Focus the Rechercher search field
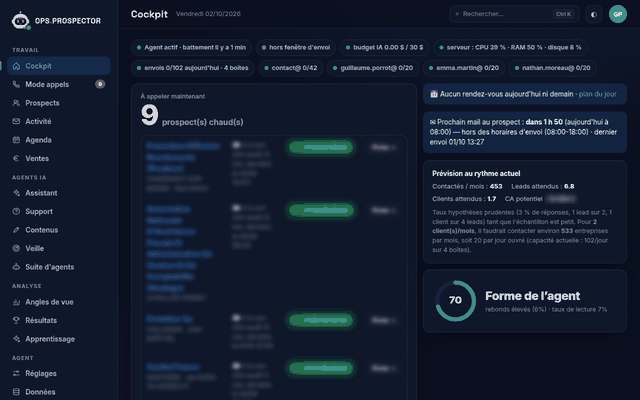The width and height of the screenshot is (640, 400). click(514, 14)
